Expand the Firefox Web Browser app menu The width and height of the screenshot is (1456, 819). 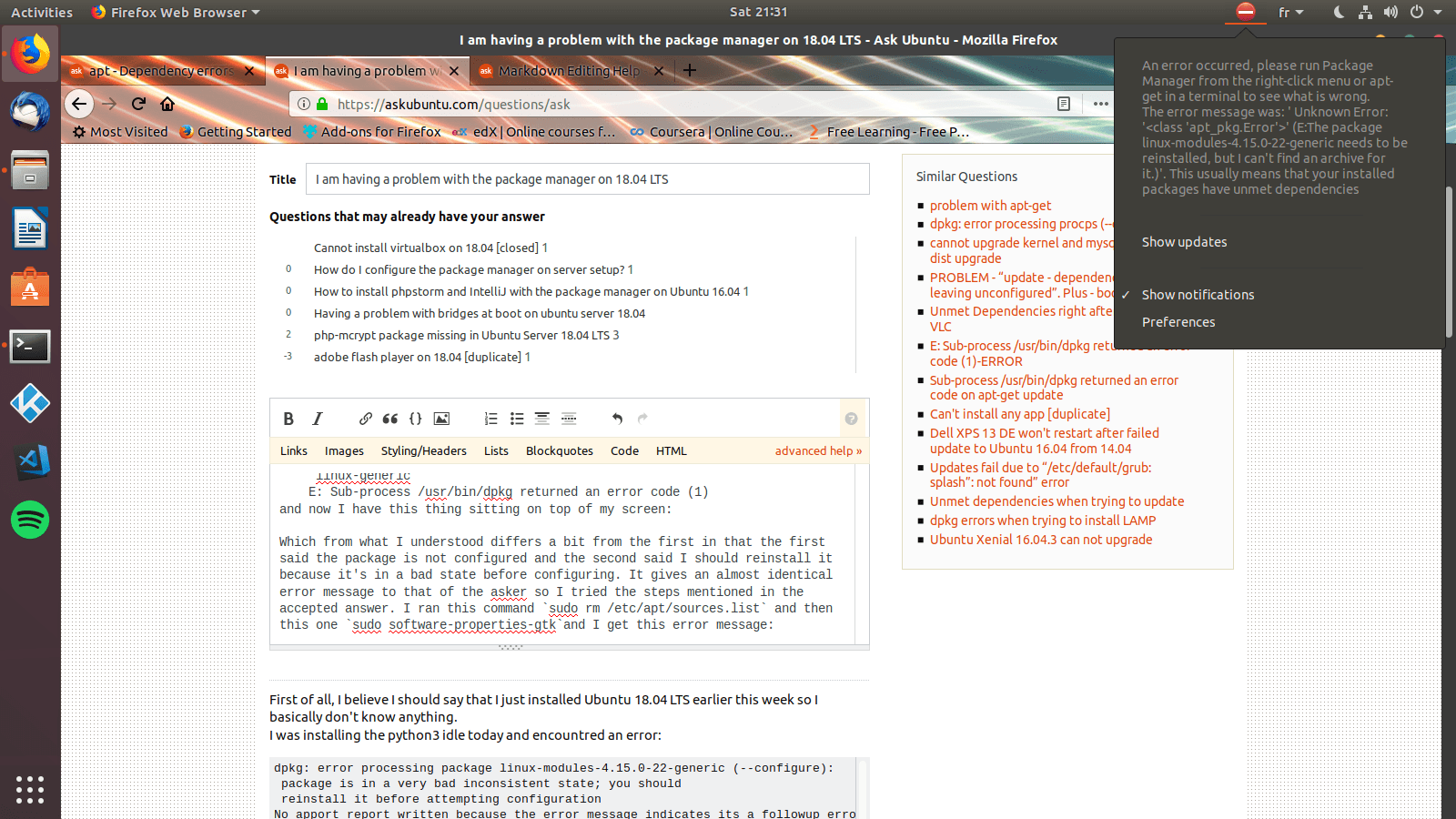point(177,13)
